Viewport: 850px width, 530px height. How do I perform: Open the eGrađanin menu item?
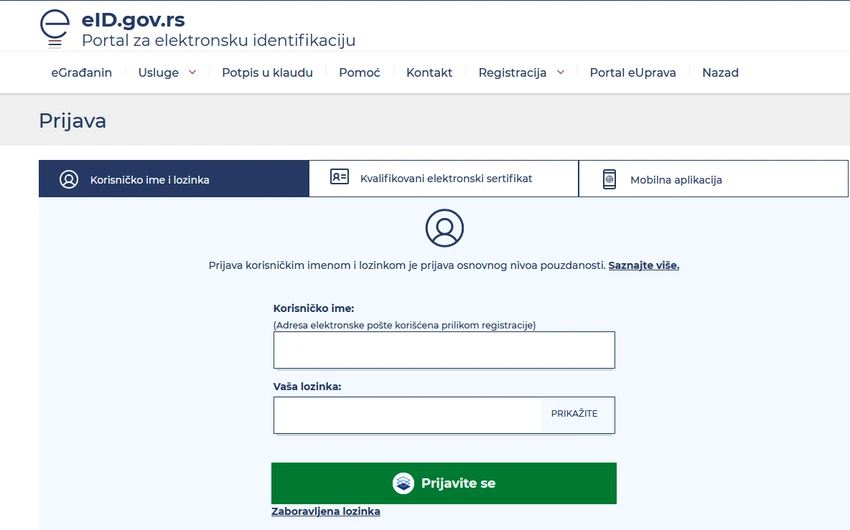click(81, 73)
